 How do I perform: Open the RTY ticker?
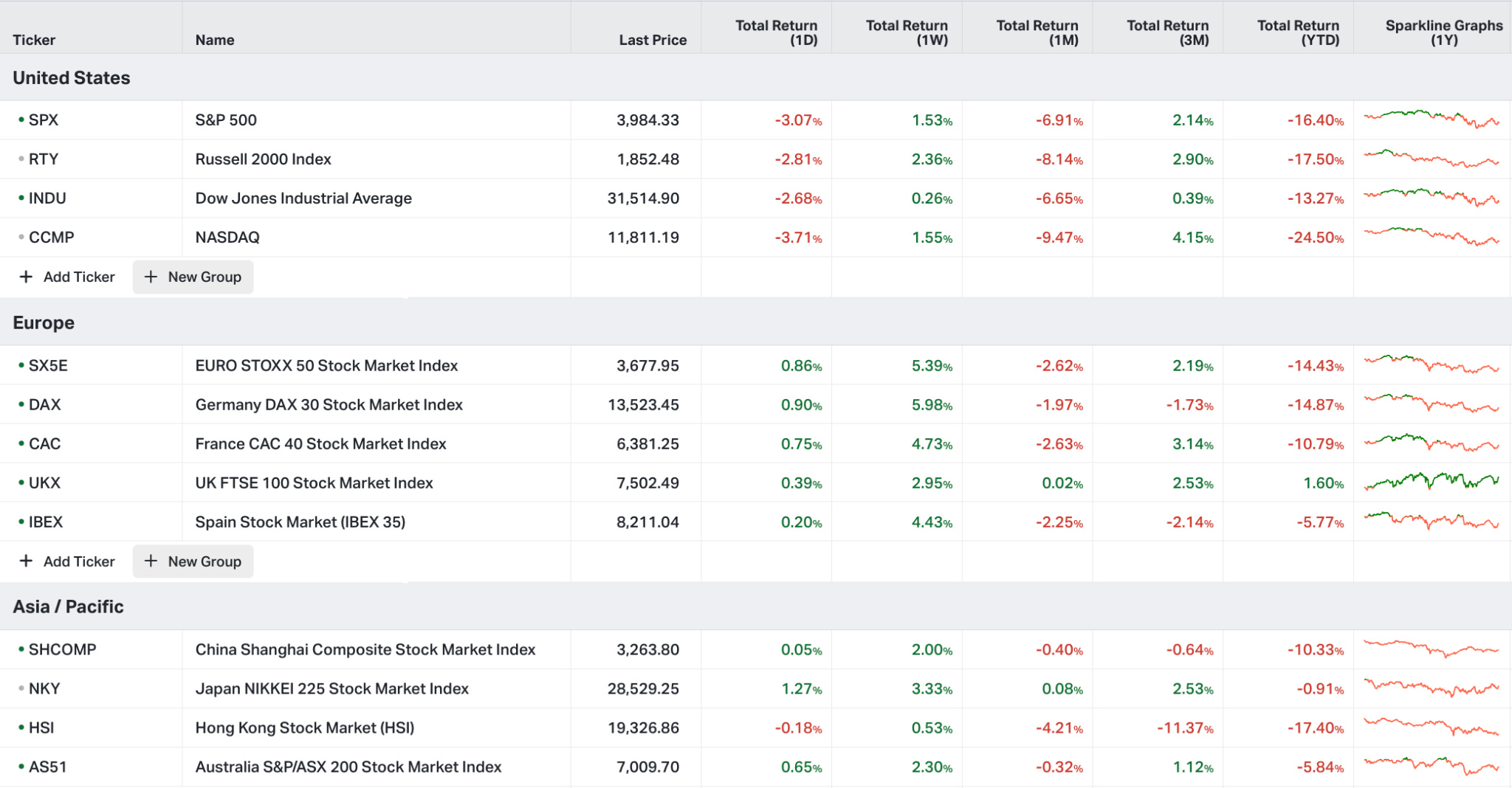click(x=44, y=159)
